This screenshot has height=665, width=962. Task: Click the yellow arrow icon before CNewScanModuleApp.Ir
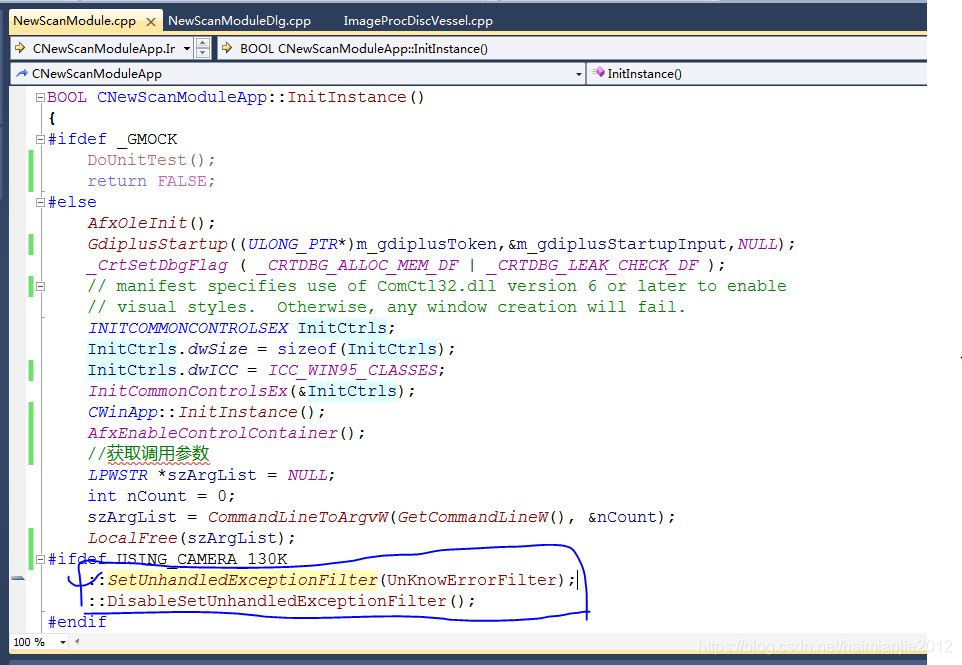(x=20, y=48)
